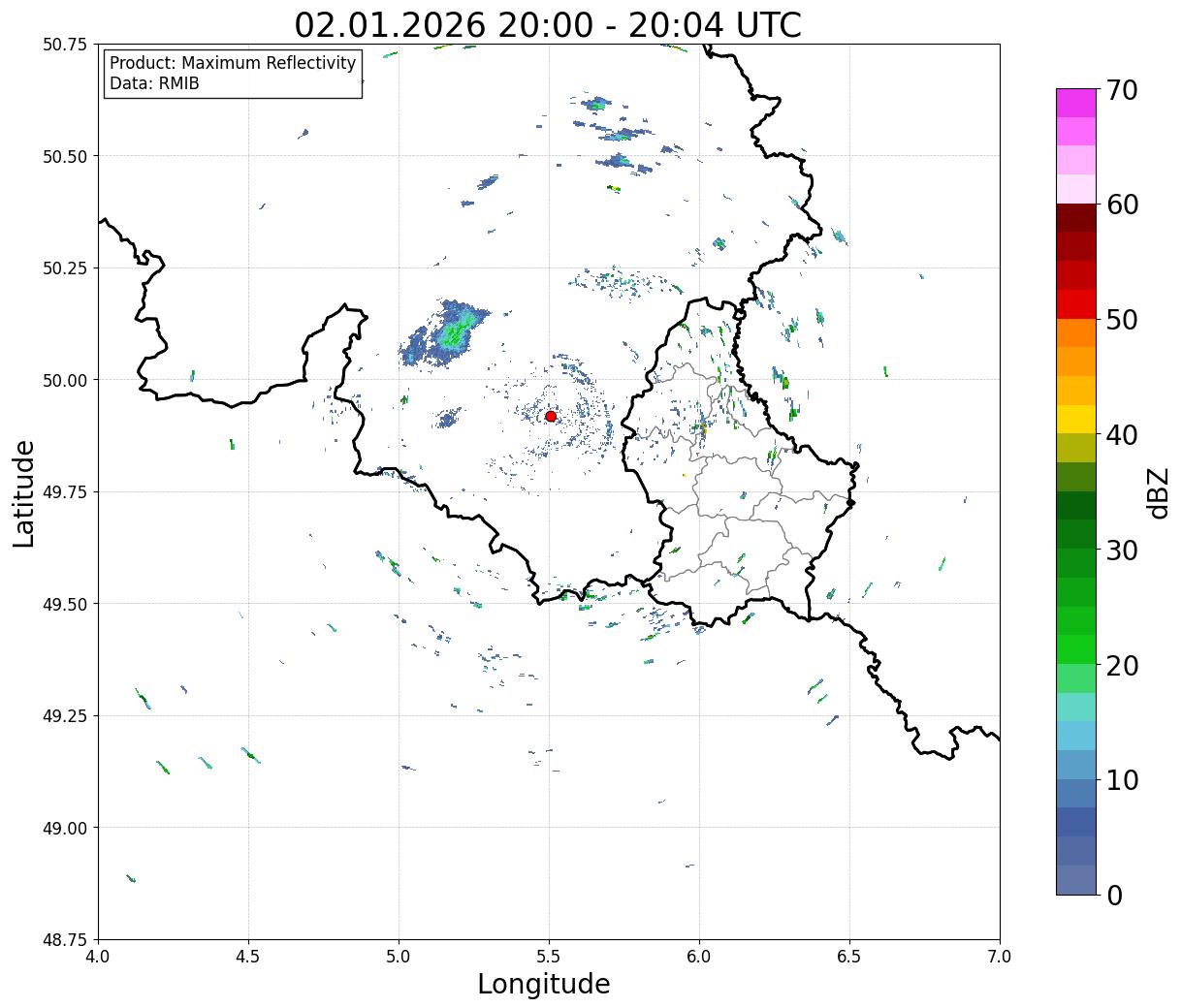Click longitude tick label 4.0
The width and height of the screenshot is (1182, 1008).
(98, 957)
